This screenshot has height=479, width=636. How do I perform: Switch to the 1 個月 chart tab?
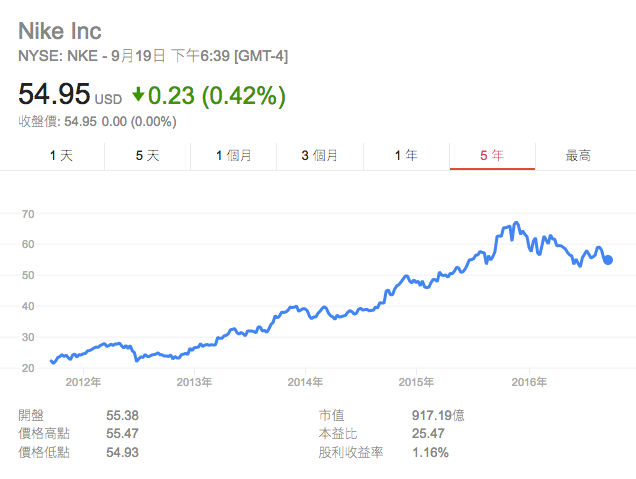coord(233,155)
